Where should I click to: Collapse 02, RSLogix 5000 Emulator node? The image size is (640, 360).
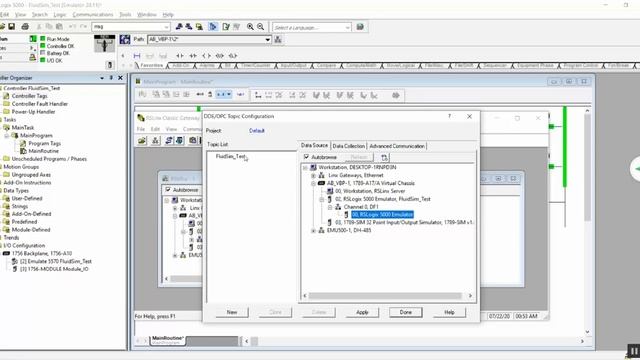click(322, 199)
